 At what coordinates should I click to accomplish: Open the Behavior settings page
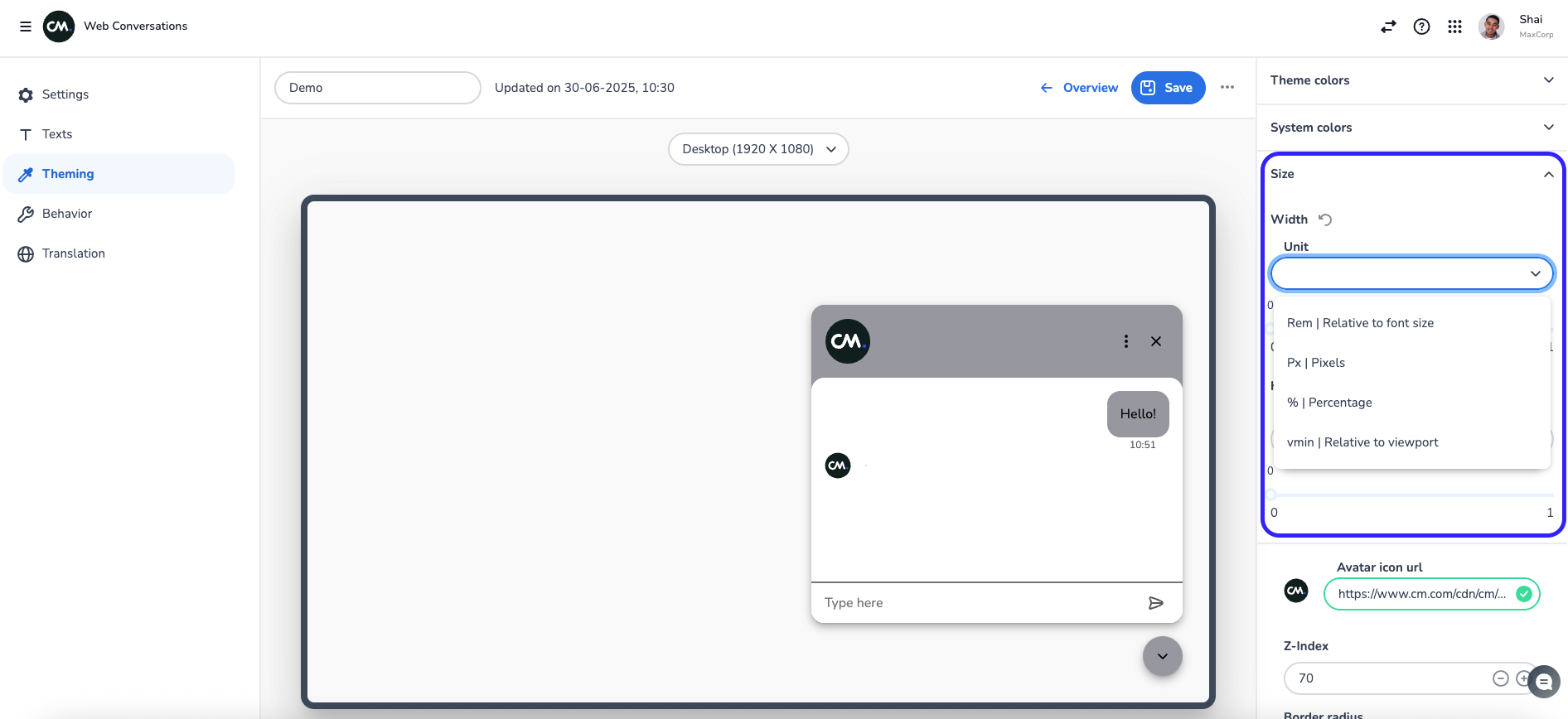(x=67, y=214)
